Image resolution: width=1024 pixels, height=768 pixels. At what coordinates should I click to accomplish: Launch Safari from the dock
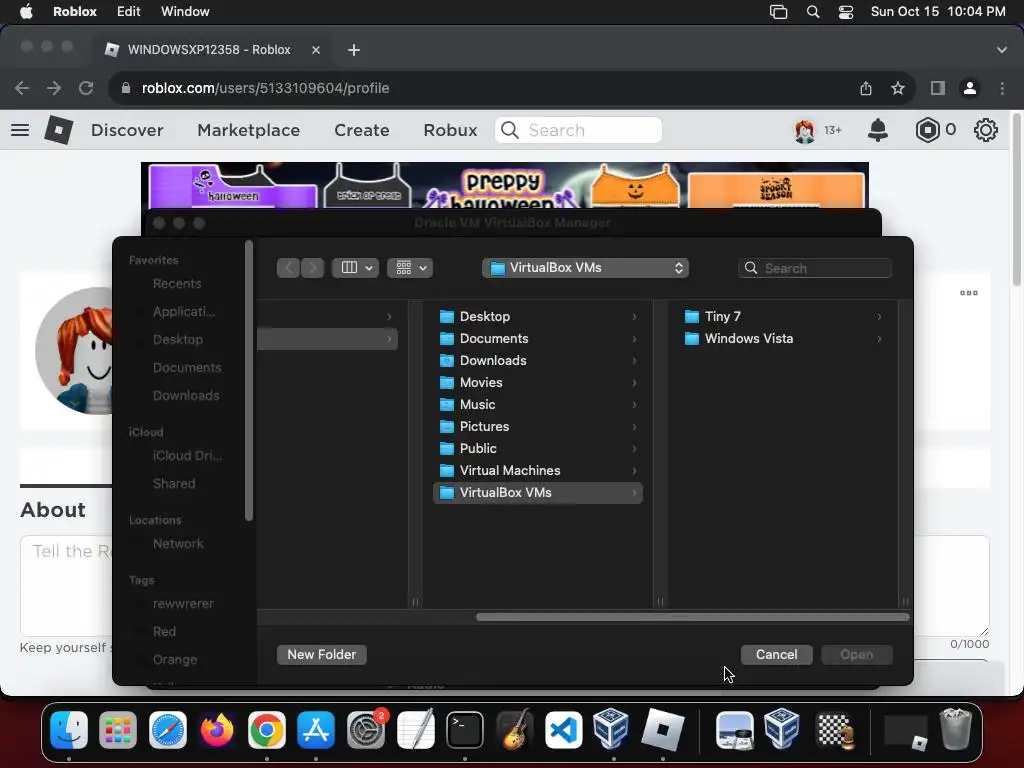(x=168, y=729)
